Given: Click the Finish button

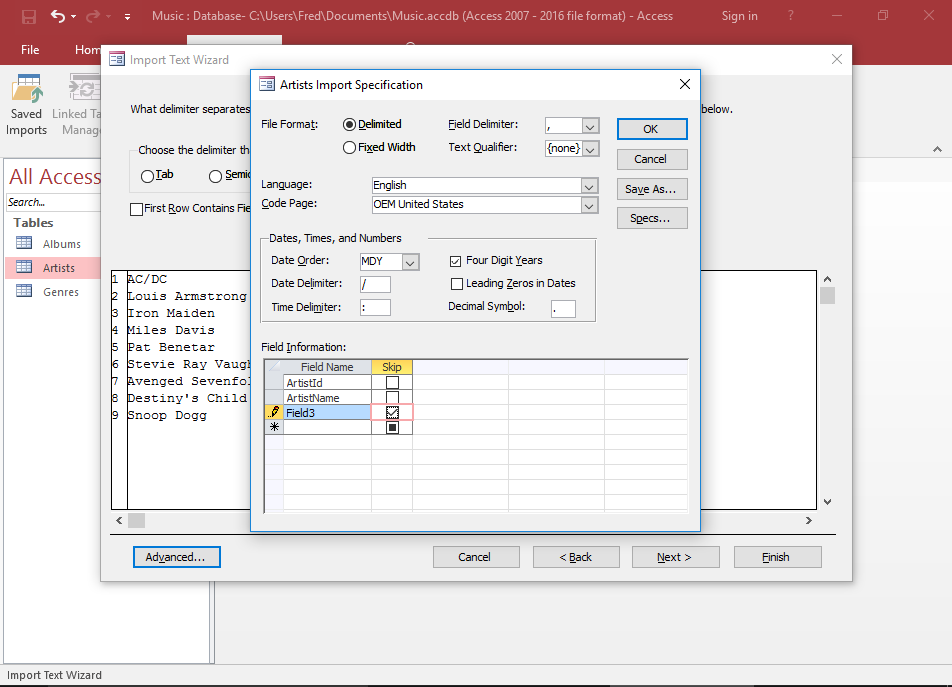Looking at the screenshot, I should (x=777, y=557).
